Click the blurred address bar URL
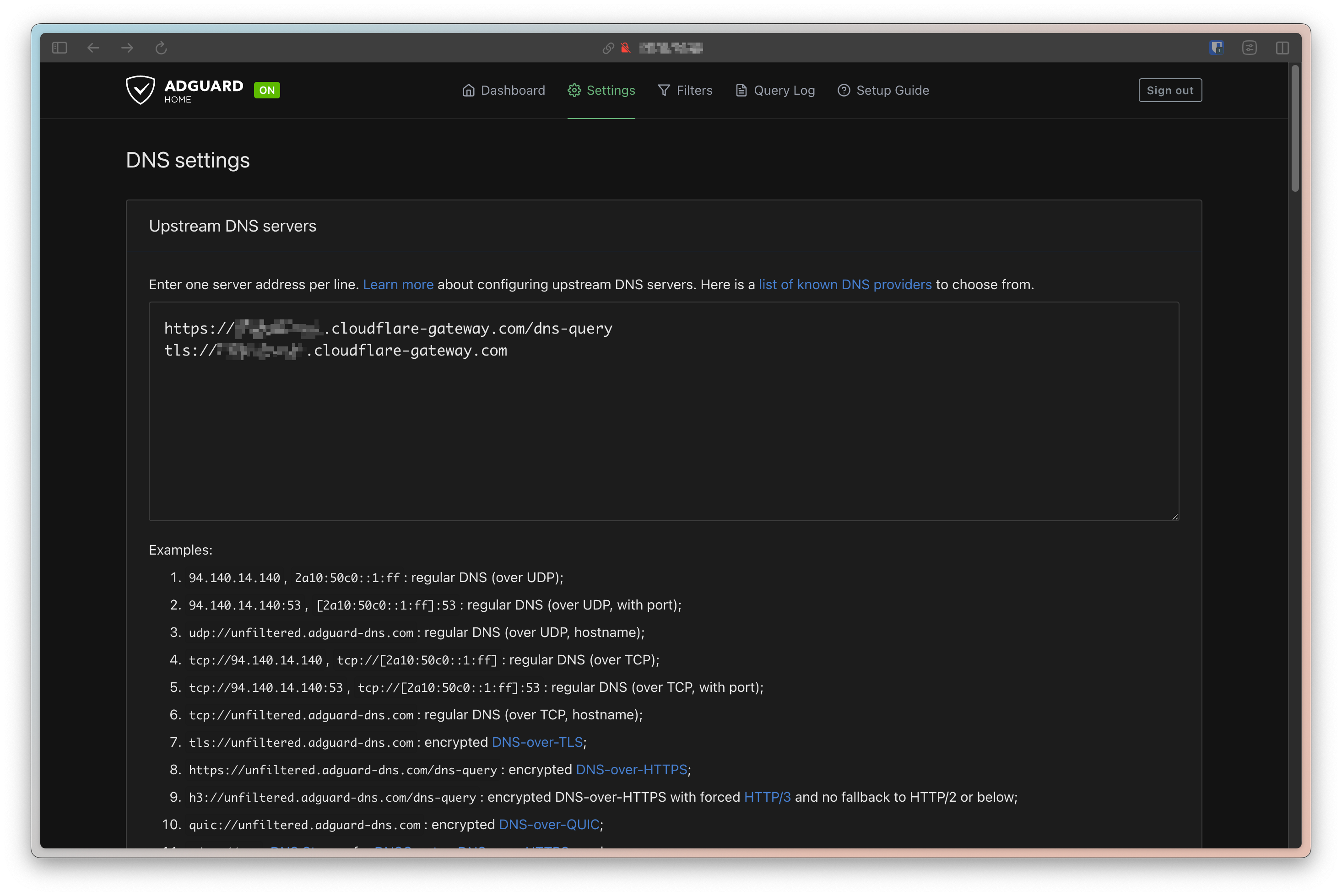The height and width of the screenshot is (896, 1342). 671,48
